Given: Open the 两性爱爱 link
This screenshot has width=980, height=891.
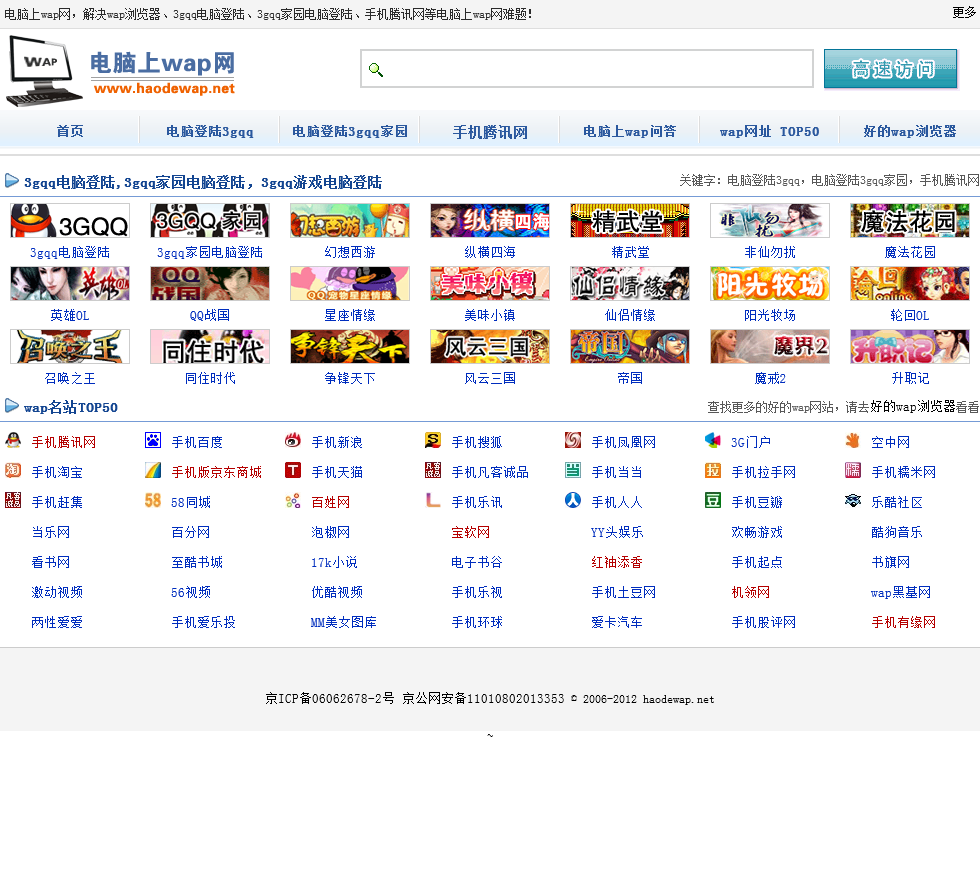Looking at the screenshot, I should pyautogui.click(x=57, y=622).
